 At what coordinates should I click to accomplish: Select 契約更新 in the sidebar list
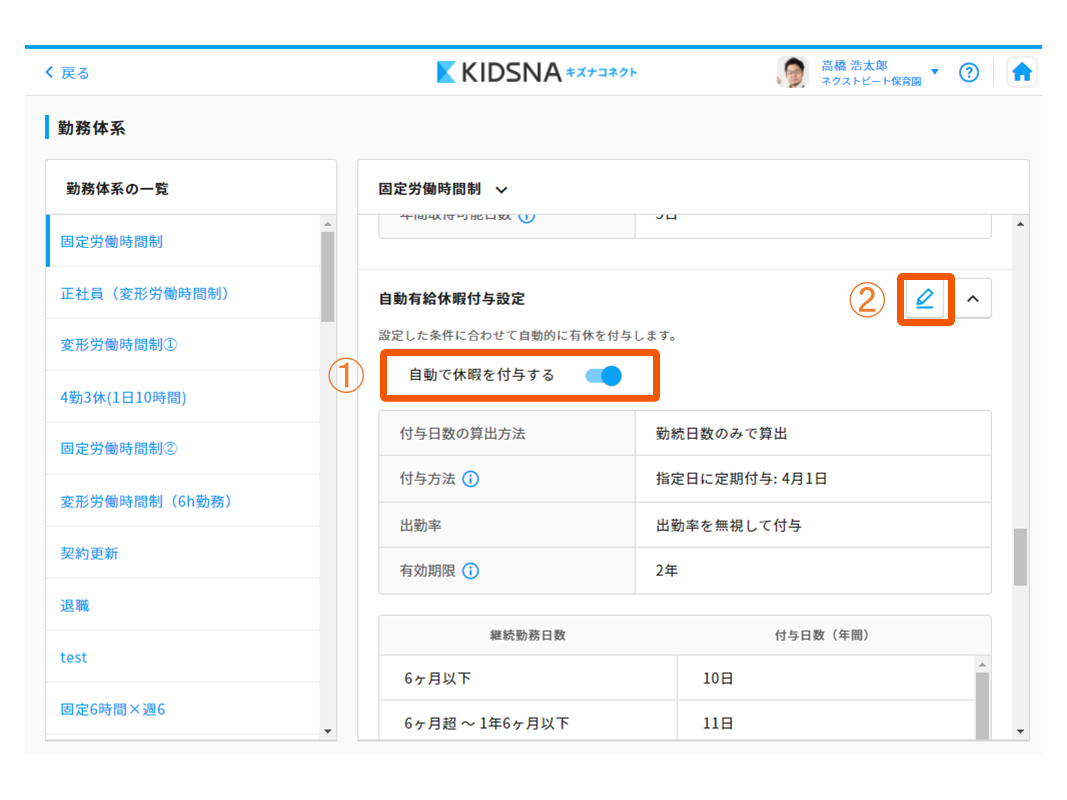point(89,553)
